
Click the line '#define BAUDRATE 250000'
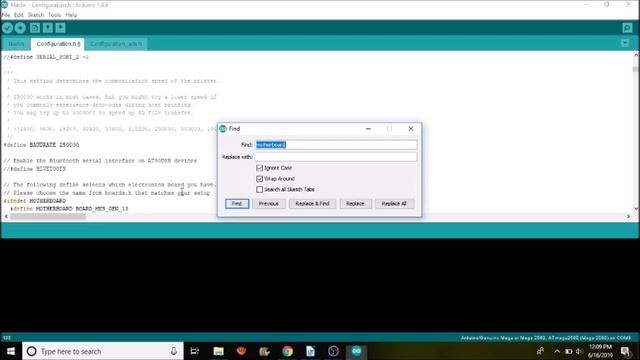tap(41, 145)
